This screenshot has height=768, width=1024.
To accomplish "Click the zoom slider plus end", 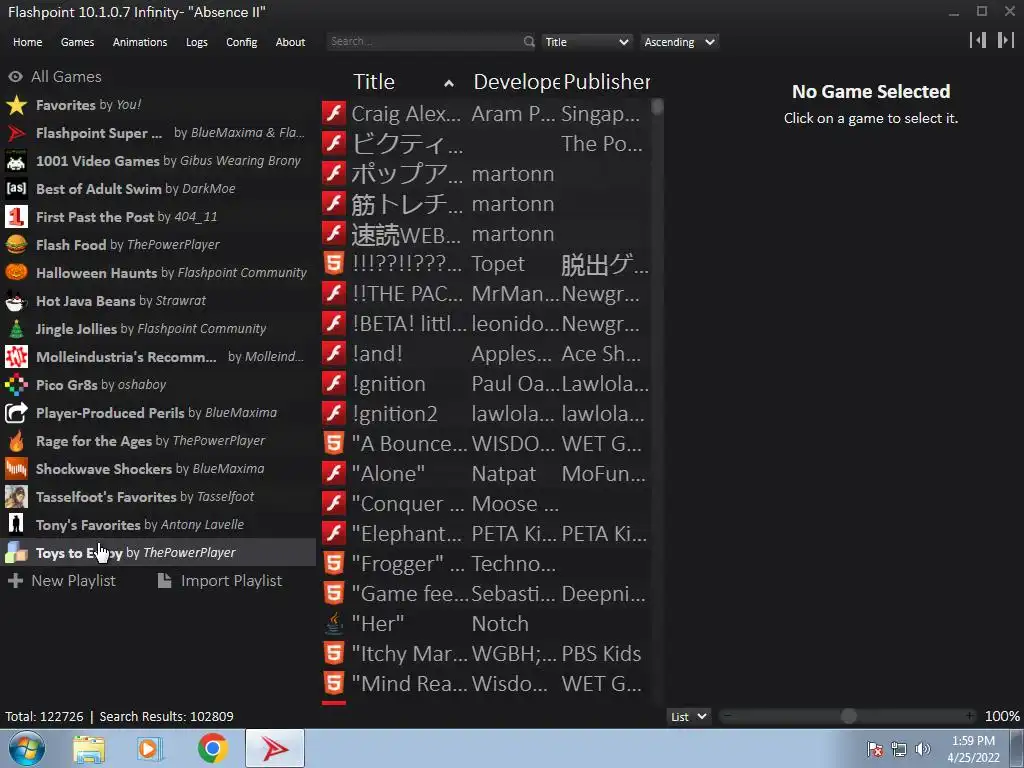I will coord(969,716).
